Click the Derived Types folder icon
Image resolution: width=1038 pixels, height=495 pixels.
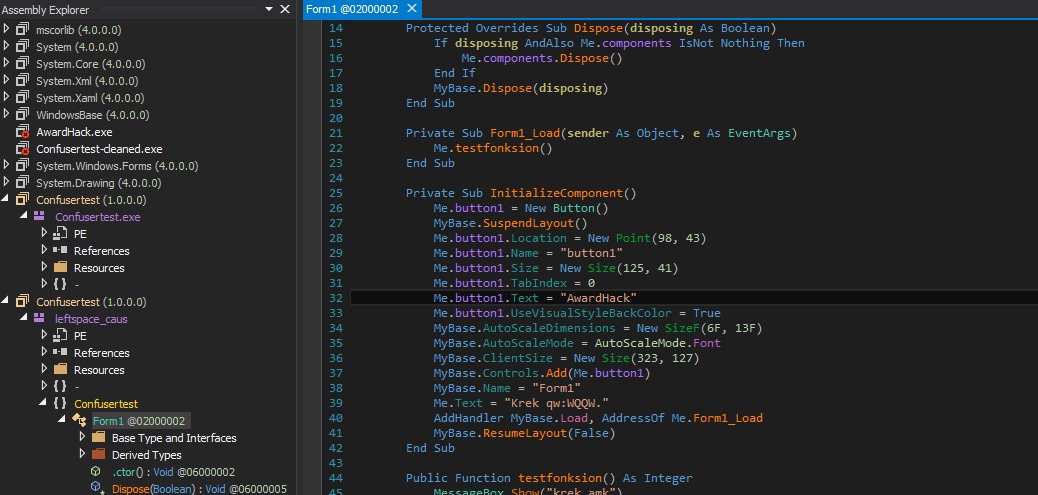pos(99,455)
